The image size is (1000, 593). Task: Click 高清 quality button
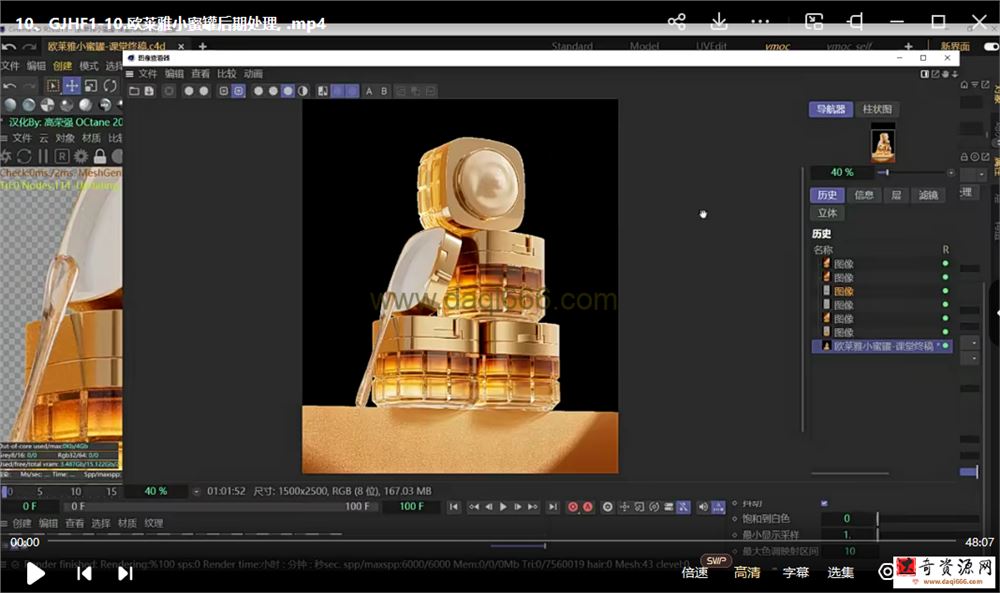[x=746, y=573]
